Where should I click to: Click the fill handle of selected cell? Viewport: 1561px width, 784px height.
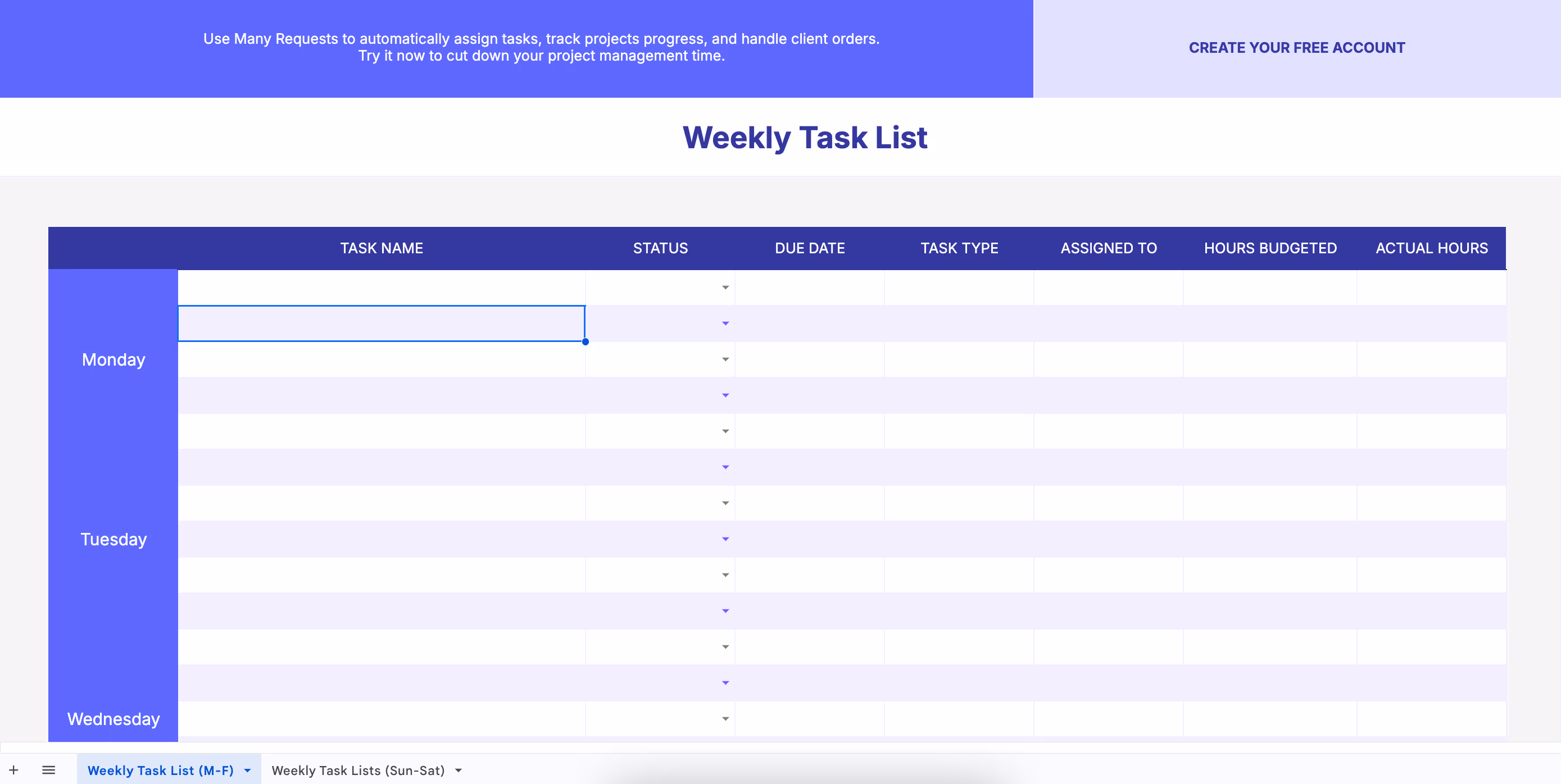tap(586, 341)
